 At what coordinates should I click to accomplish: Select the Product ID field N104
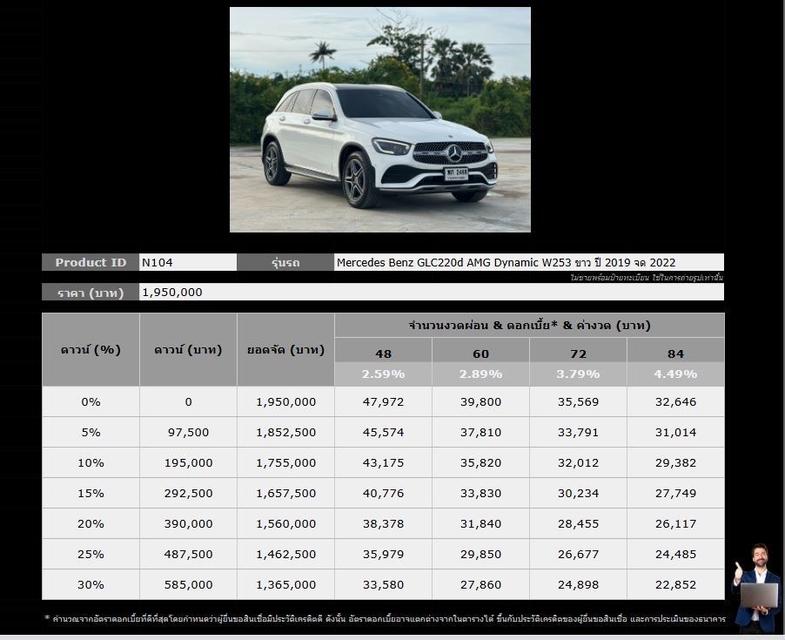pos(187,262)
